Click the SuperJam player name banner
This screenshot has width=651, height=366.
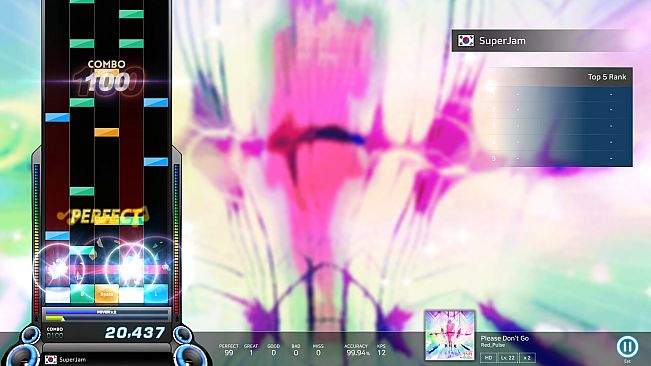(x=542, y=40)
